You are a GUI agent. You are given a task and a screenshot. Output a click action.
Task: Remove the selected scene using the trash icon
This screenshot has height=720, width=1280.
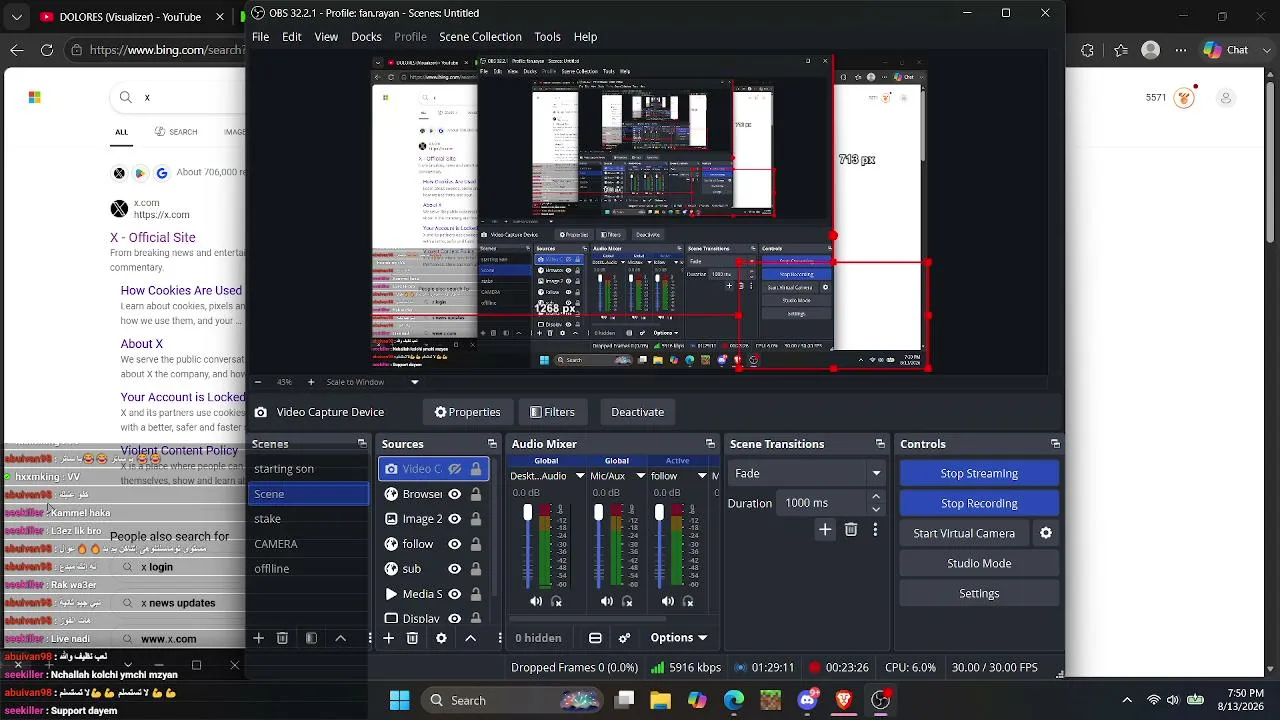pyautogui.click(x=282, y=638)
